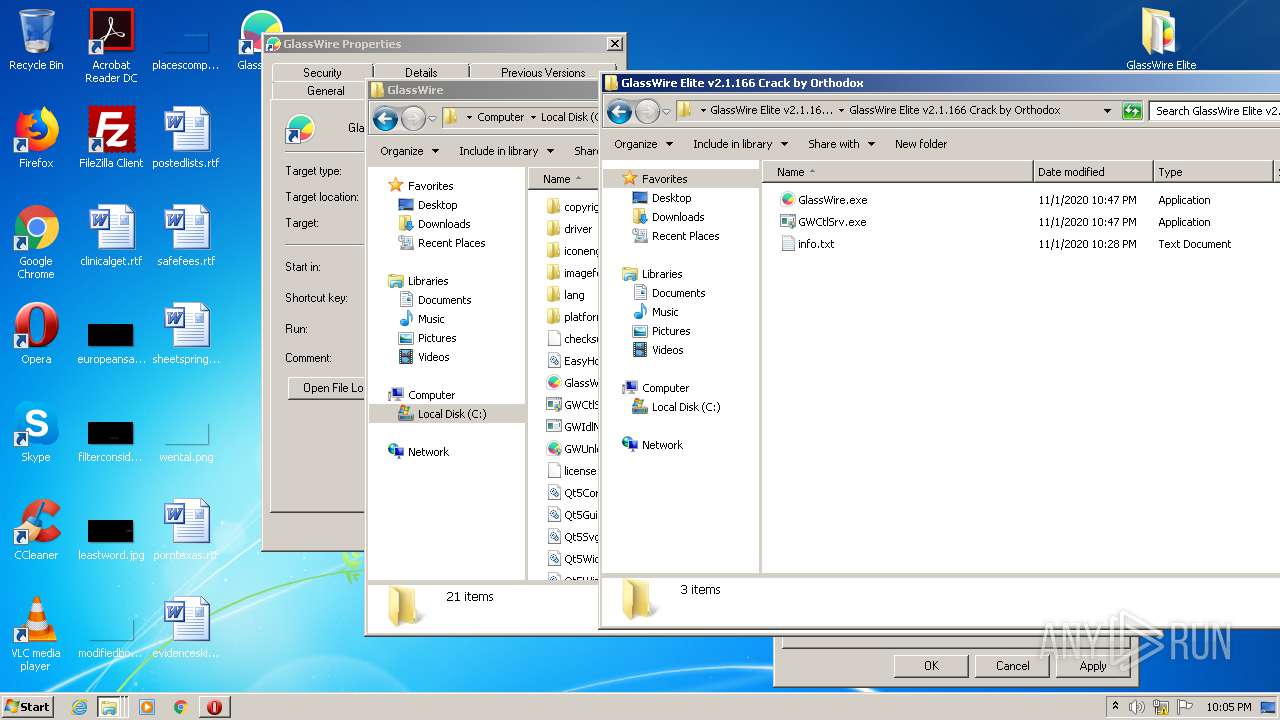Click the Apply button
The width and height of the screenshot is (1280, 720).
point(1093,666)
